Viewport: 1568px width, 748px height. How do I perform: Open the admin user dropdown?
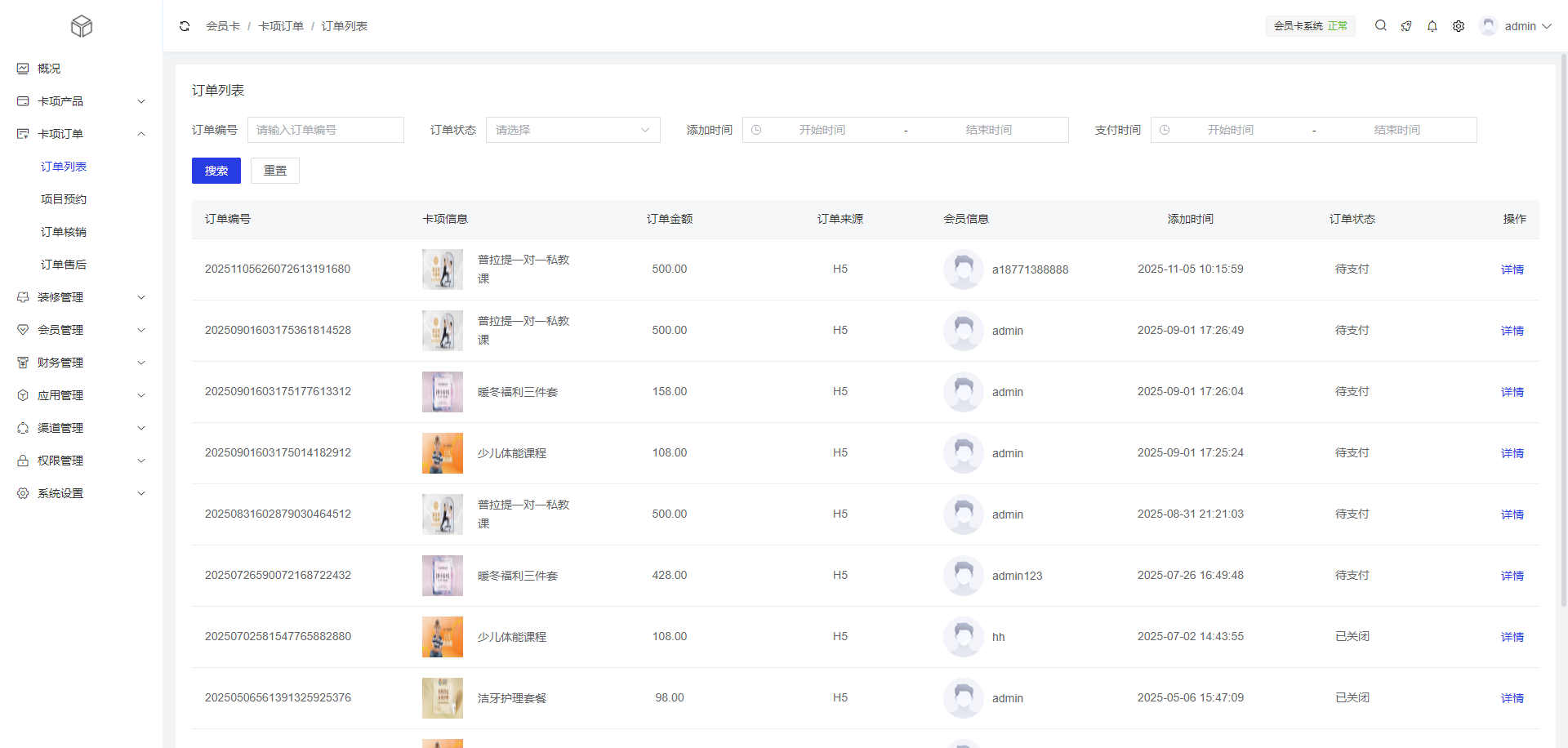coord(1516,26)
